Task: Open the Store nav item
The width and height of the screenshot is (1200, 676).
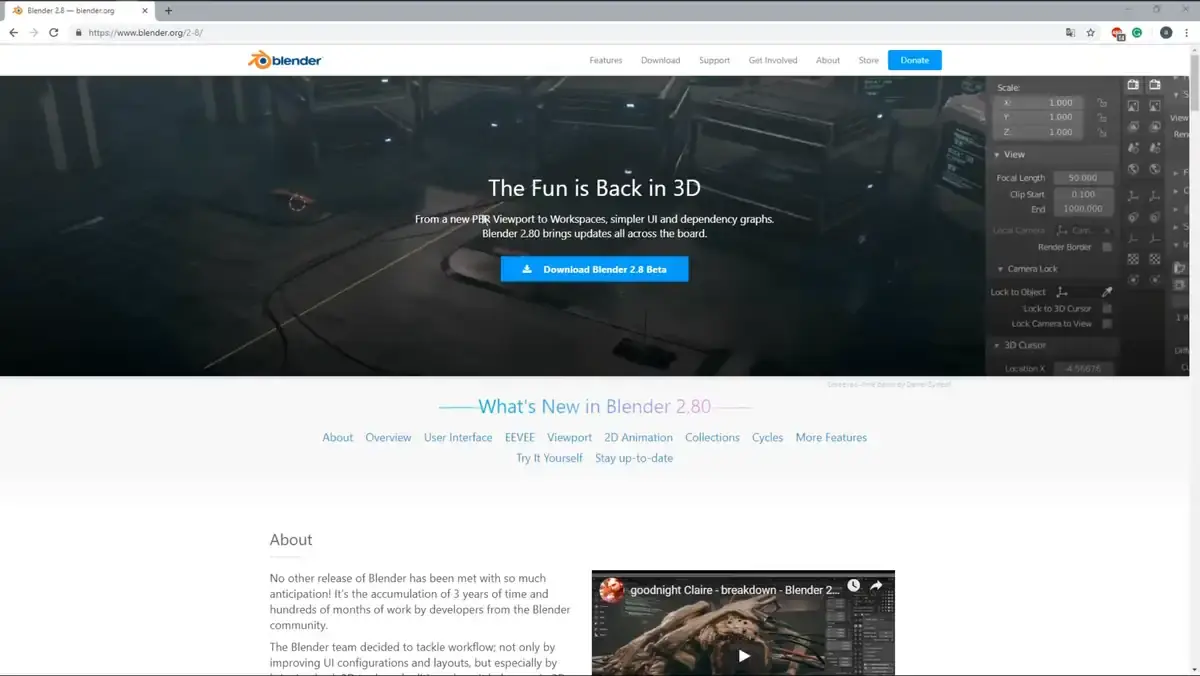Action: click(x=869, y=60)
